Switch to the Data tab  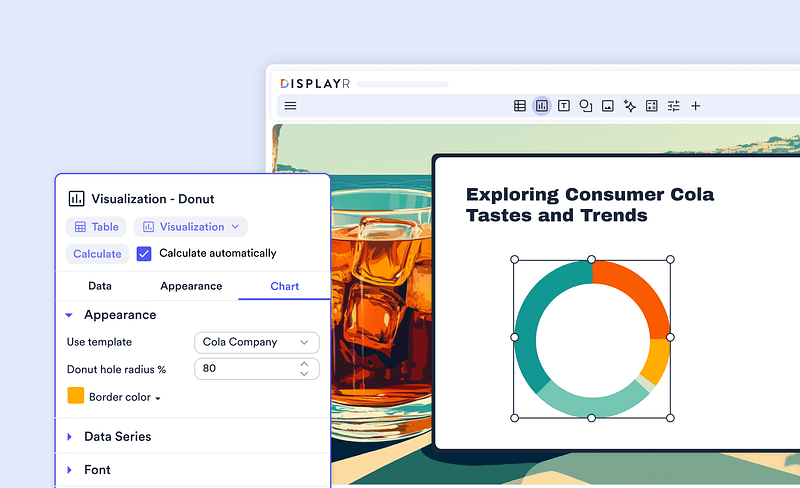[100, 286]
